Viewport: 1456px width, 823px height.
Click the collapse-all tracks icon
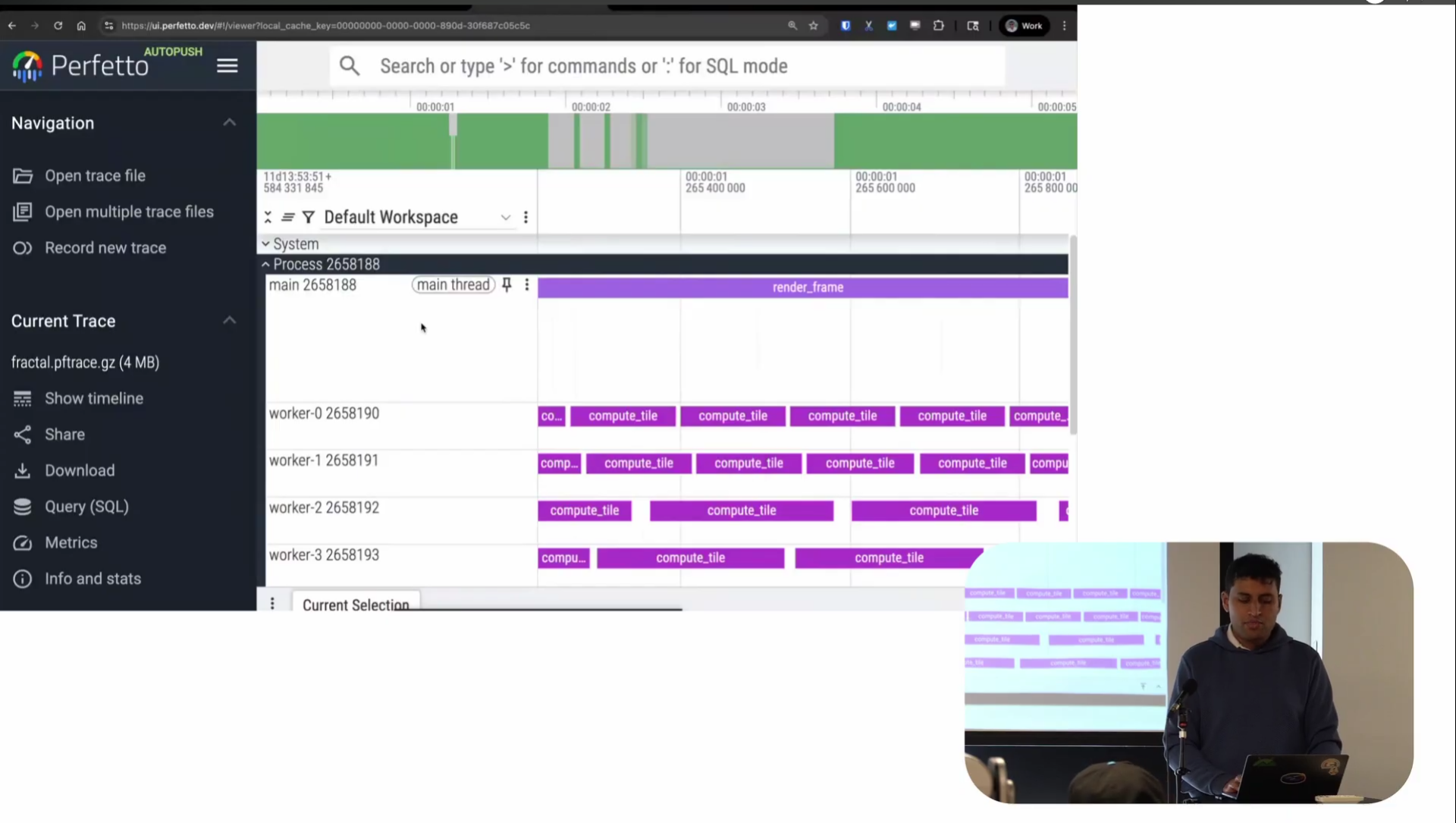(267, 217)
